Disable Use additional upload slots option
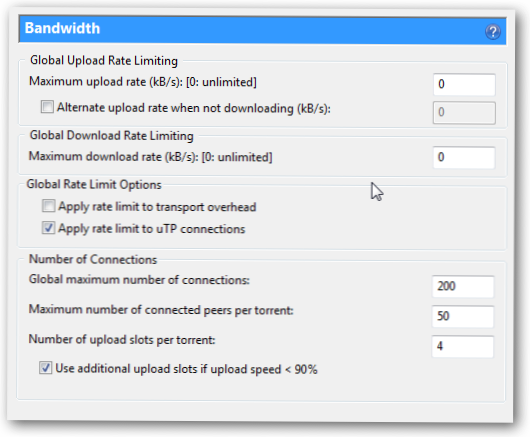This screenshot has width=530, height=437. [x=46, y=368]
